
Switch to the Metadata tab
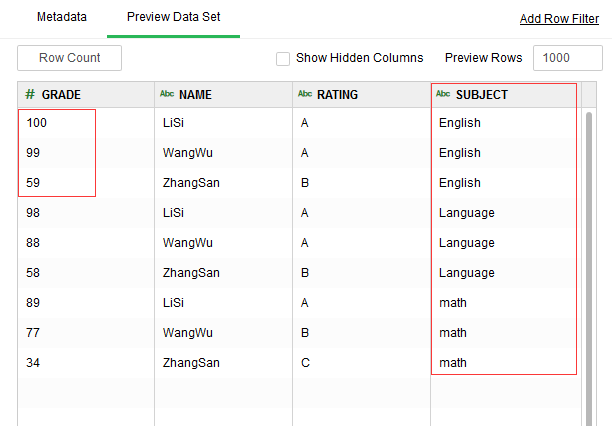(x=61, y=18)
